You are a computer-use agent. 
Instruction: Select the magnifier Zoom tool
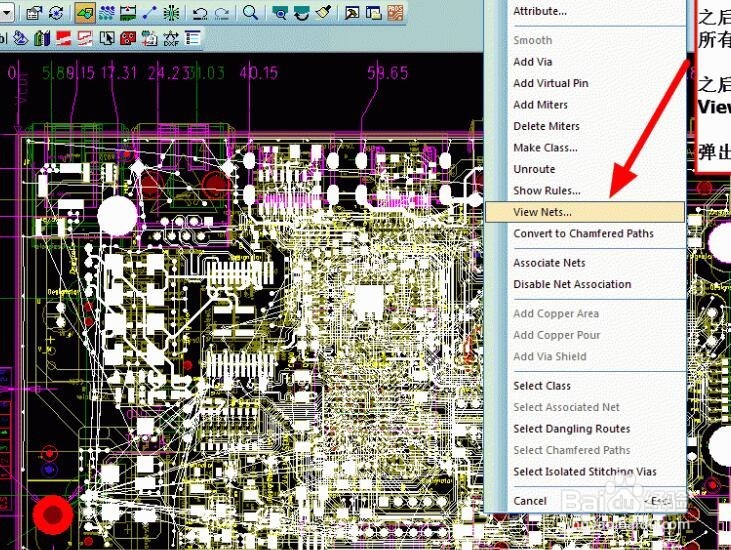[x=251, y=13]
